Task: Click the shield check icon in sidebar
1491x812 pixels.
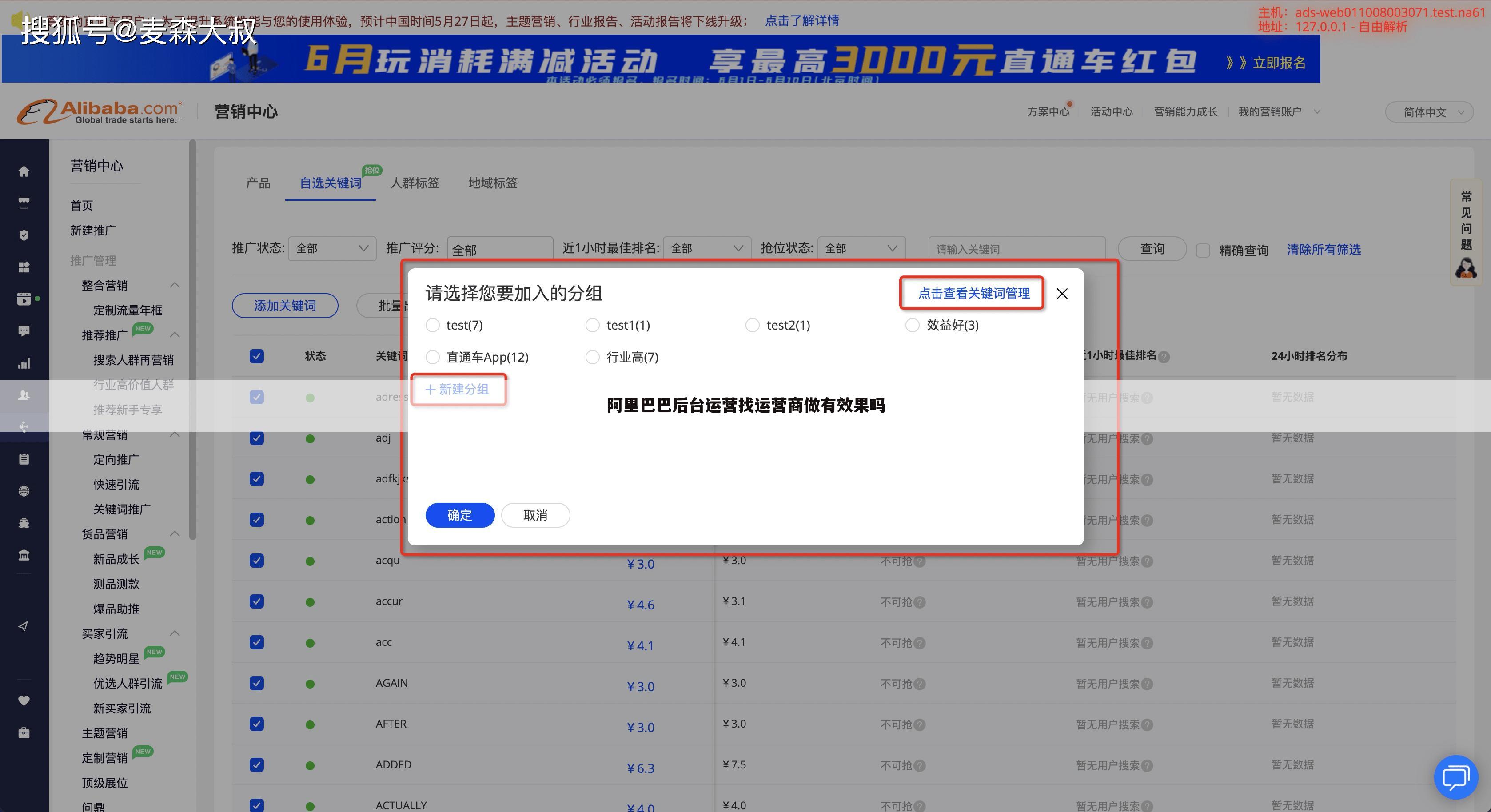Action: (24, 235)
